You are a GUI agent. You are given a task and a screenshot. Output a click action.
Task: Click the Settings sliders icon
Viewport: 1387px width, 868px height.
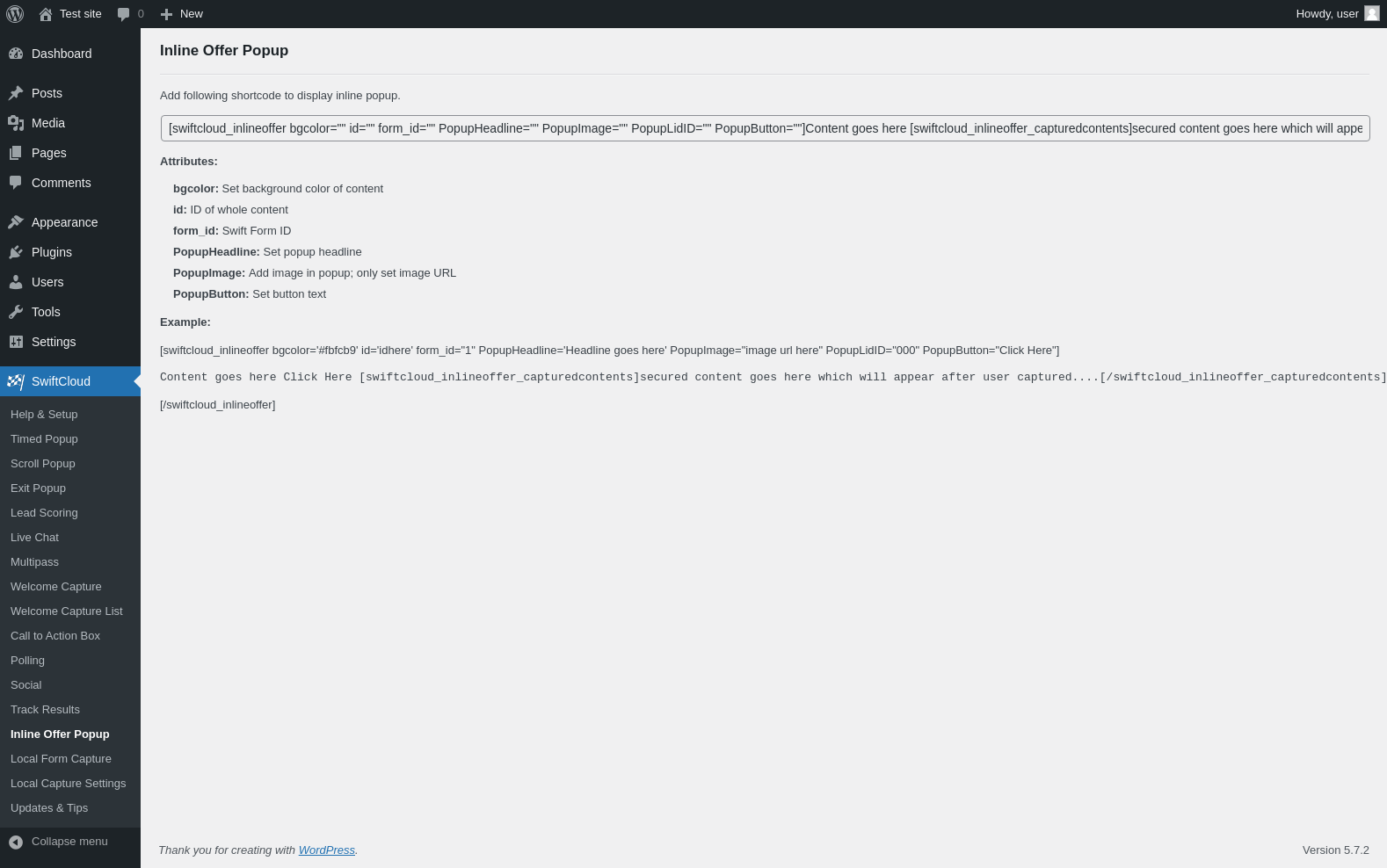click(x=16, y=342)
